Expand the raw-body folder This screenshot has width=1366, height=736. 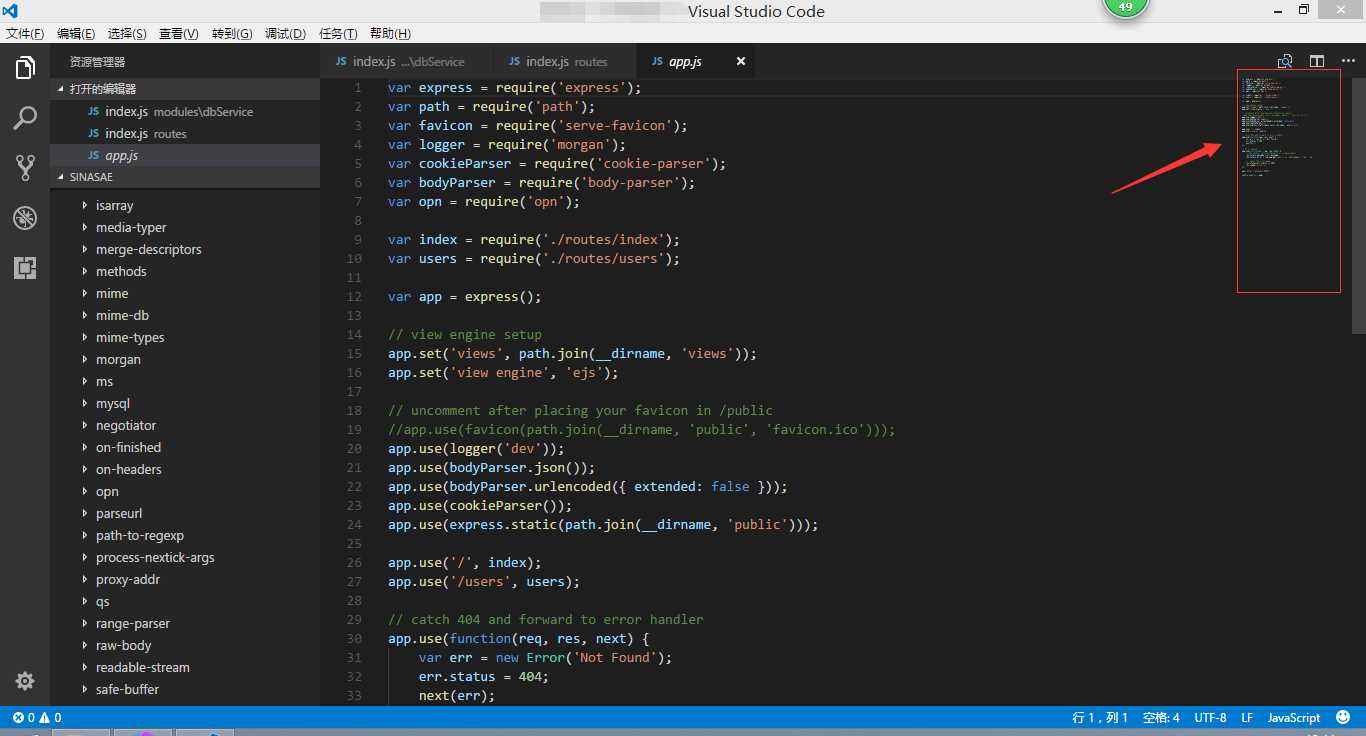[x=185, y=645]
